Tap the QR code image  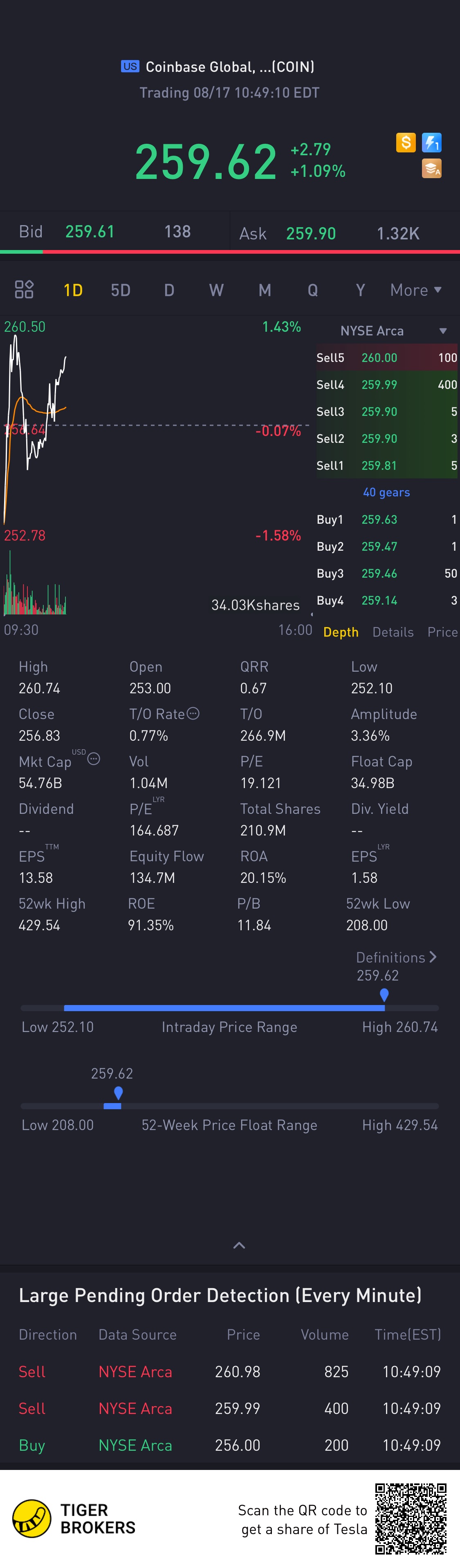(411, 1519)
